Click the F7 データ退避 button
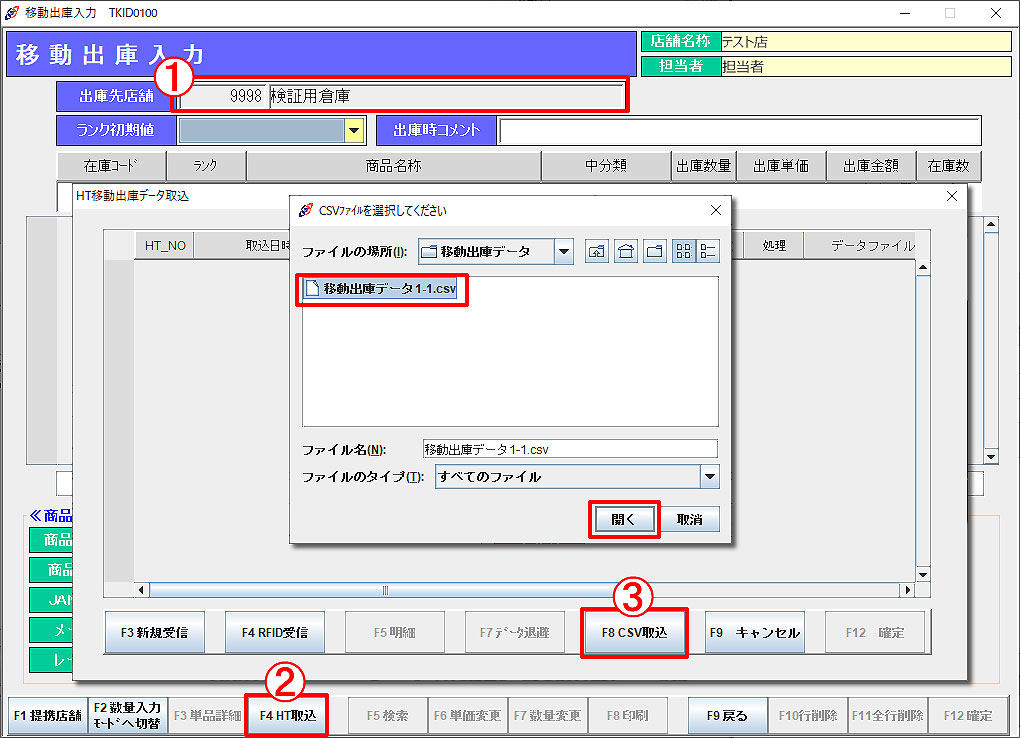The height and width of the screenshot is (738, 1020). [x=515, y=632]
